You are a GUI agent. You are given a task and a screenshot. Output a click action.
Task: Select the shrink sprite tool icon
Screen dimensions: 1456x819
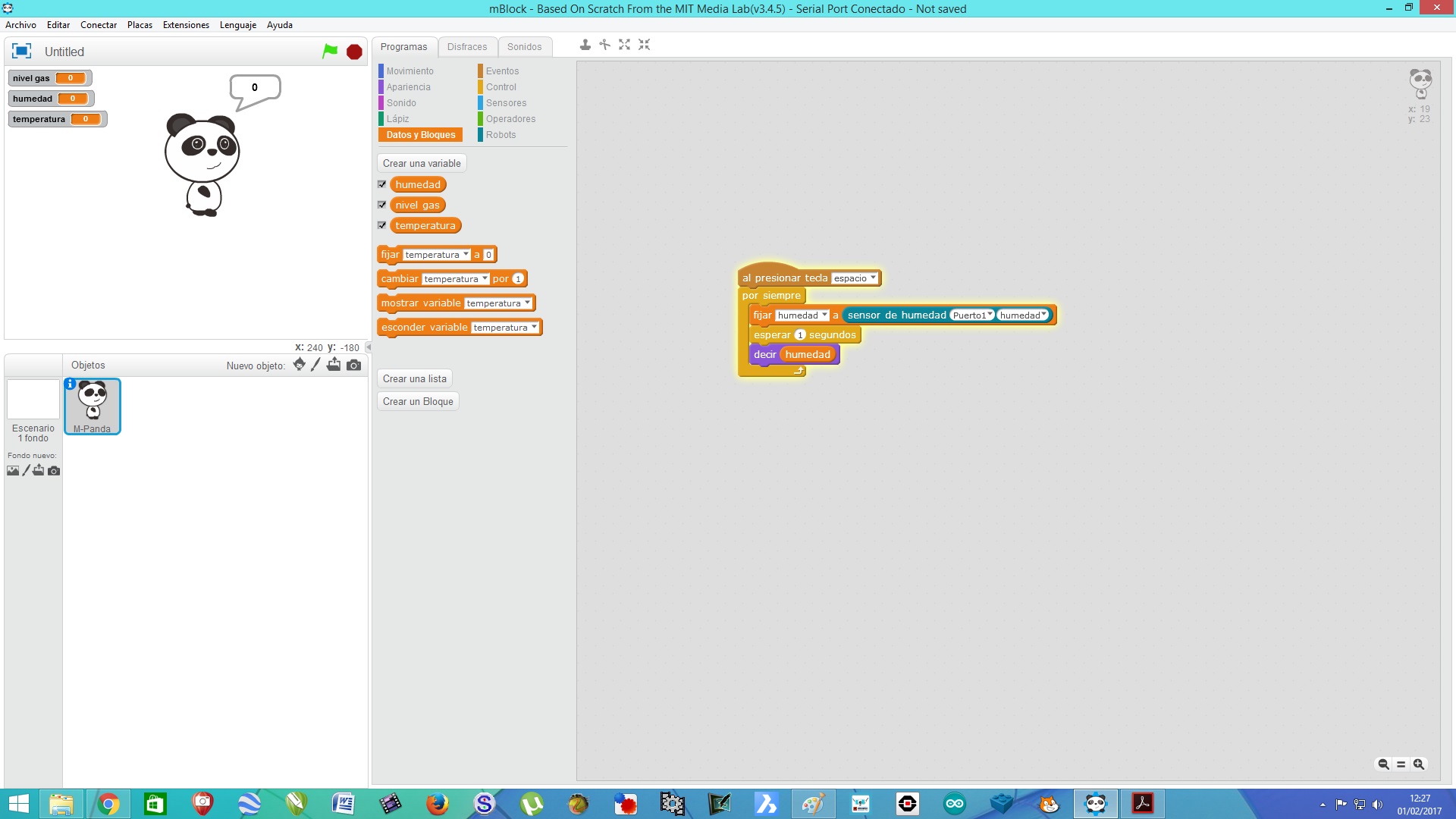tap(644, 45)
